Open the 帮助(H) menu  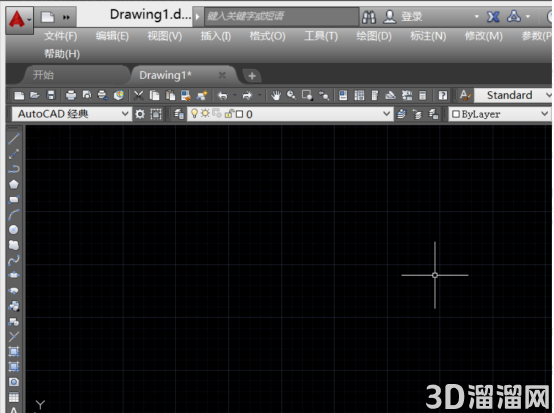coord(62,54)
